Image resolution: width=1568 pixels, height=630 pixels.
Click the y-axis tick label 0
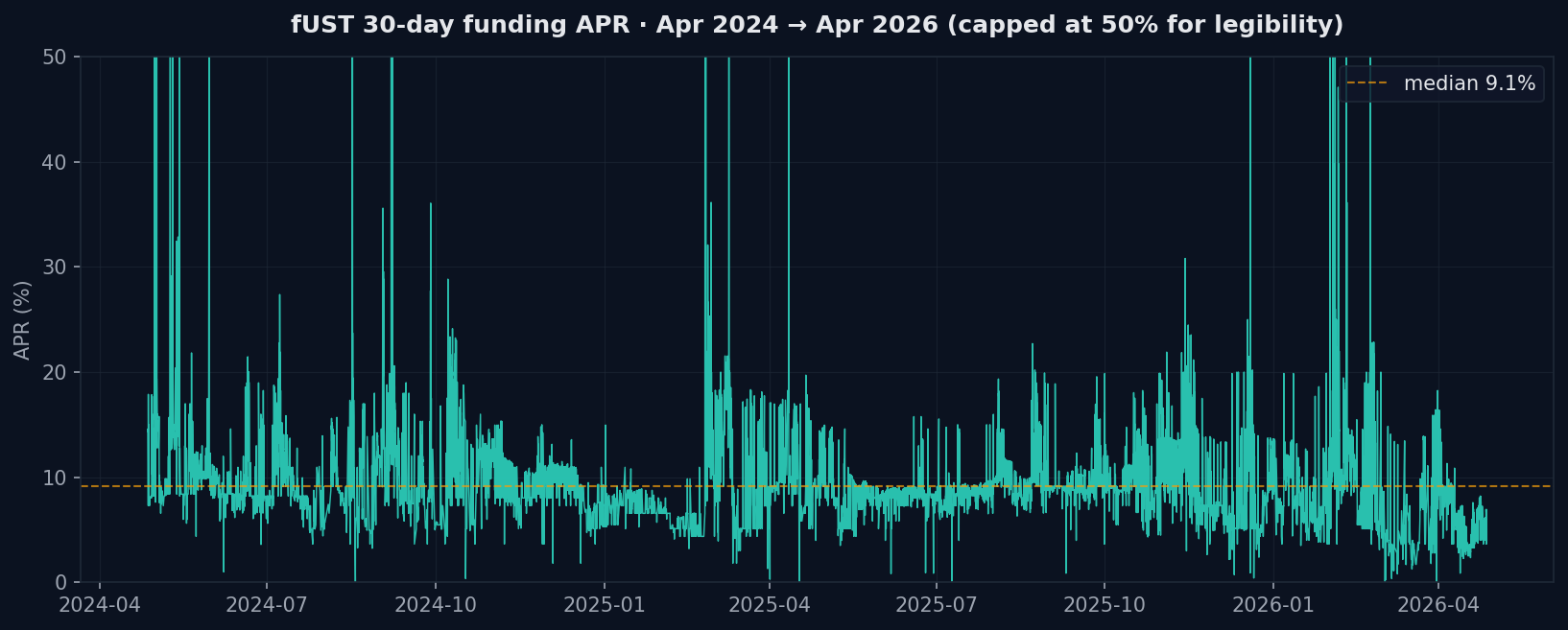(61, 583)
